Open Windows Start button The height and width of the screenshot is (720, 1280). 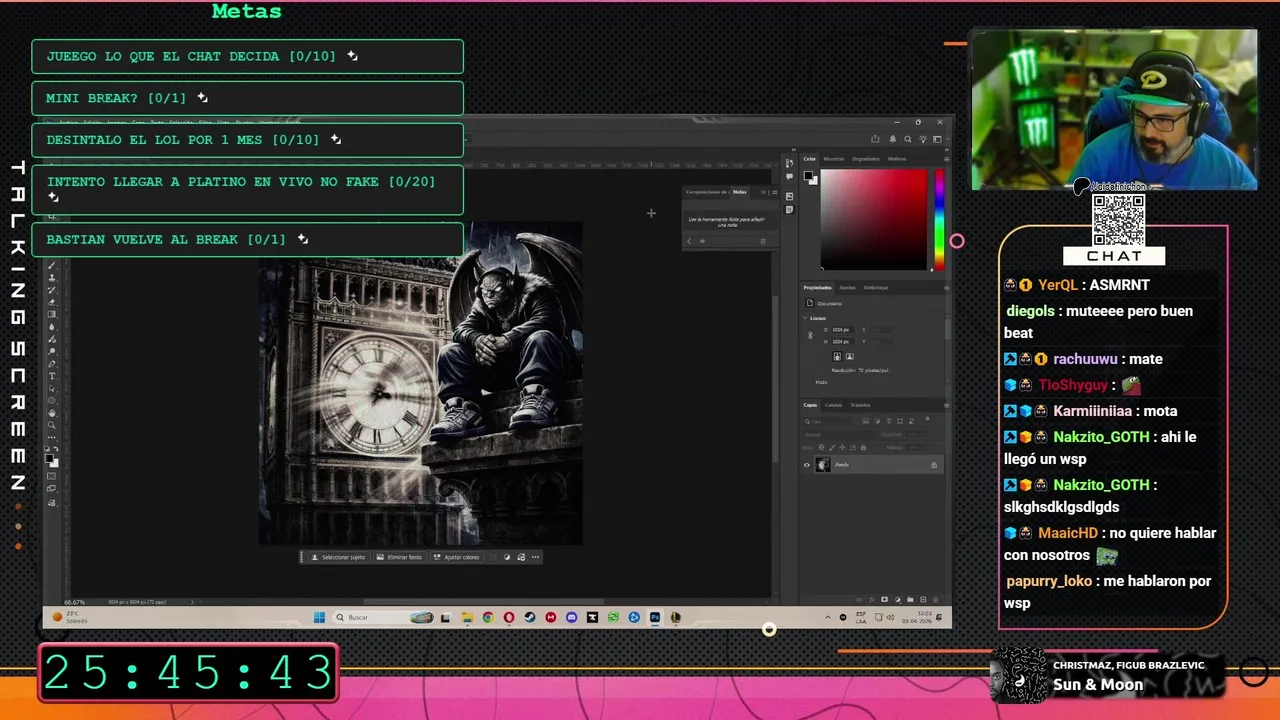coord(319,617)
